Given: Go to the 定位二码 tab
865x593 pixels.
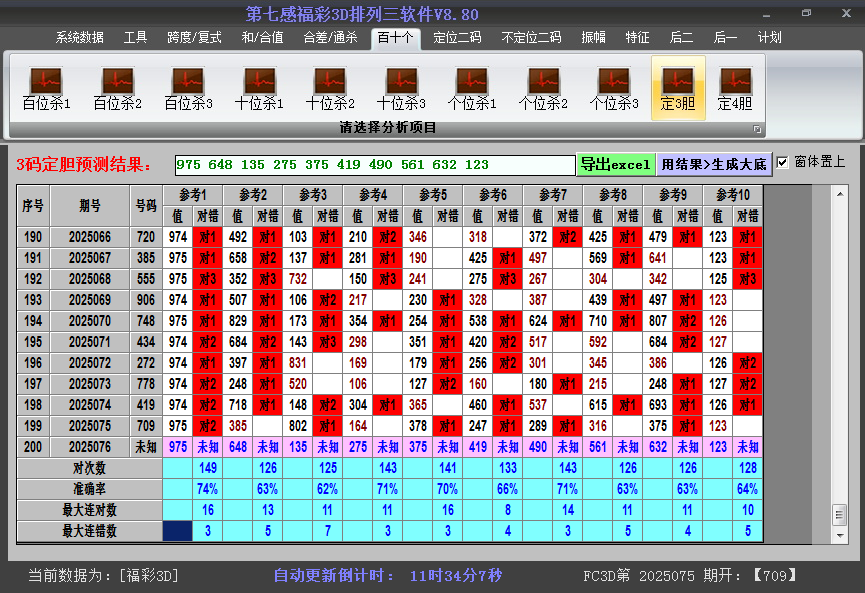Looking at the screenshot, I should point(457,38).
